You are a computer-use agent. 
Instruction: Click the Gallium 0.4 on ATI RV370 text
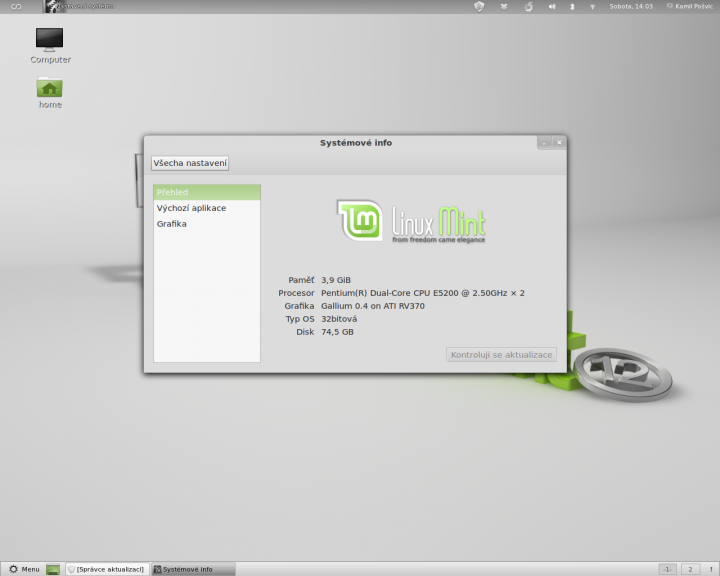coord(373,306)
